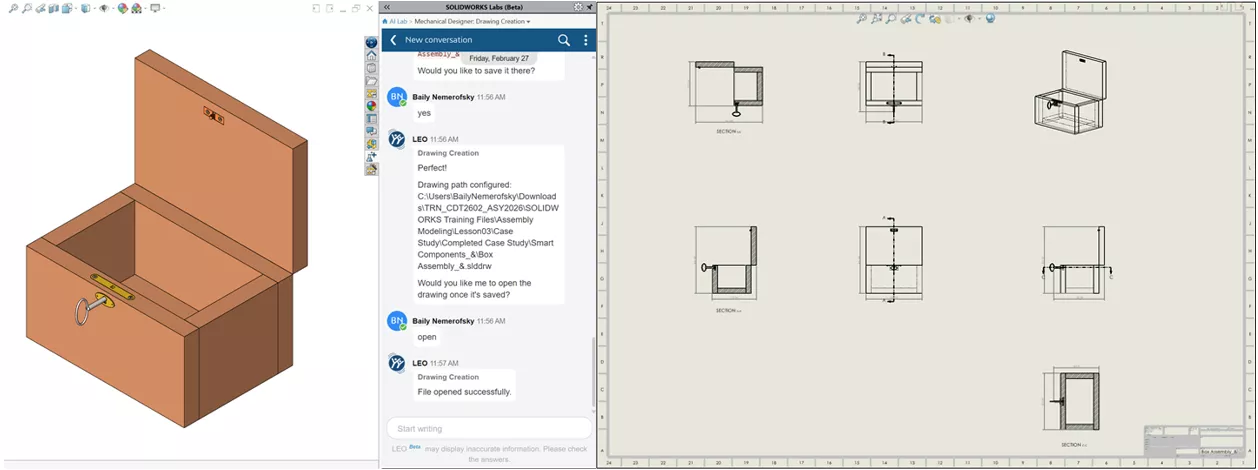Select the Section View icon in the model view toolbar
This screenshot has height=470, width=1258.
pos(54,8)
